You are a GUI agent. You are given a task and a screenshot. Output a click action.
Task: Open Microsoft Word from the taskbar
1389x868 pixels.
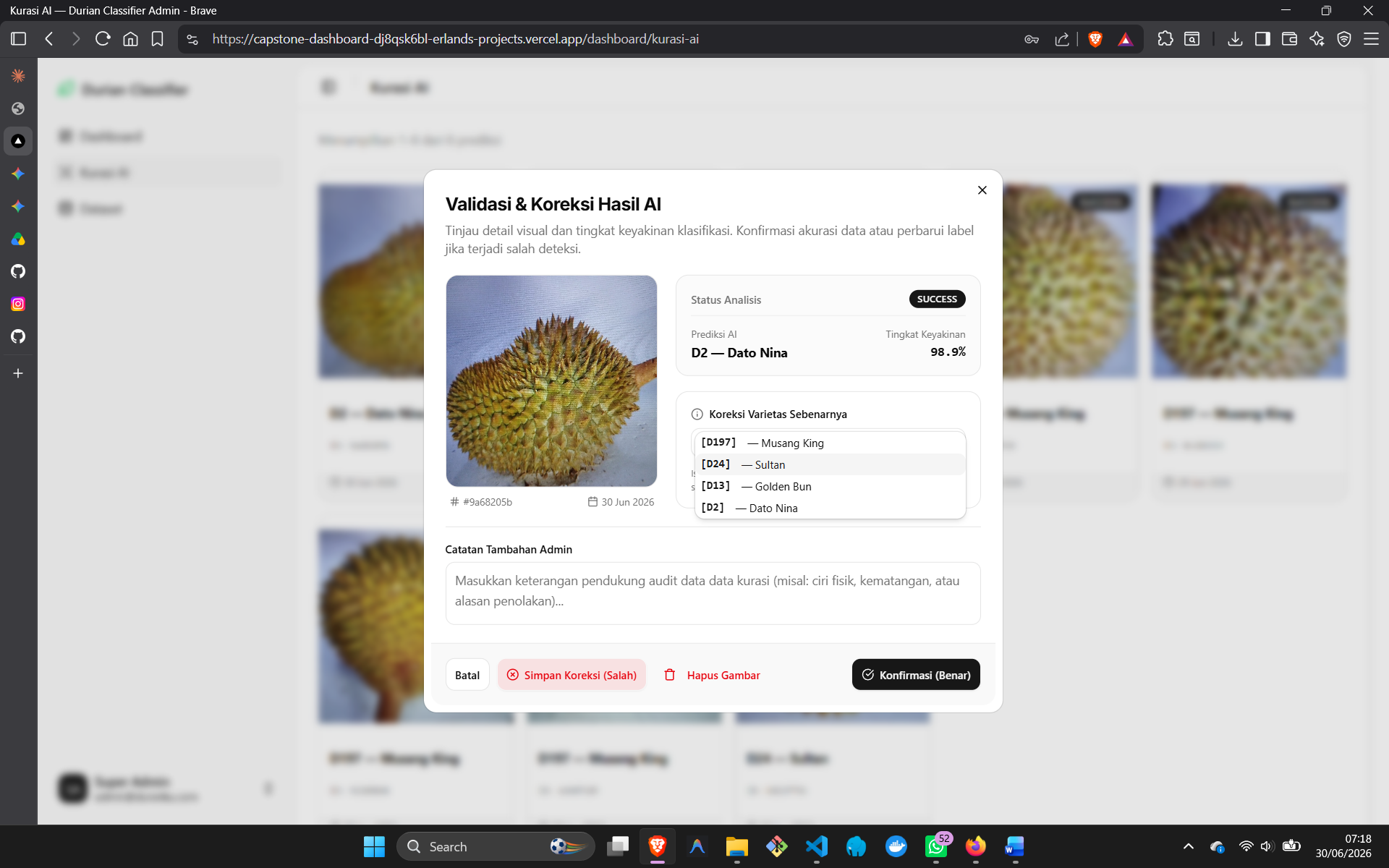point(1015,846)
